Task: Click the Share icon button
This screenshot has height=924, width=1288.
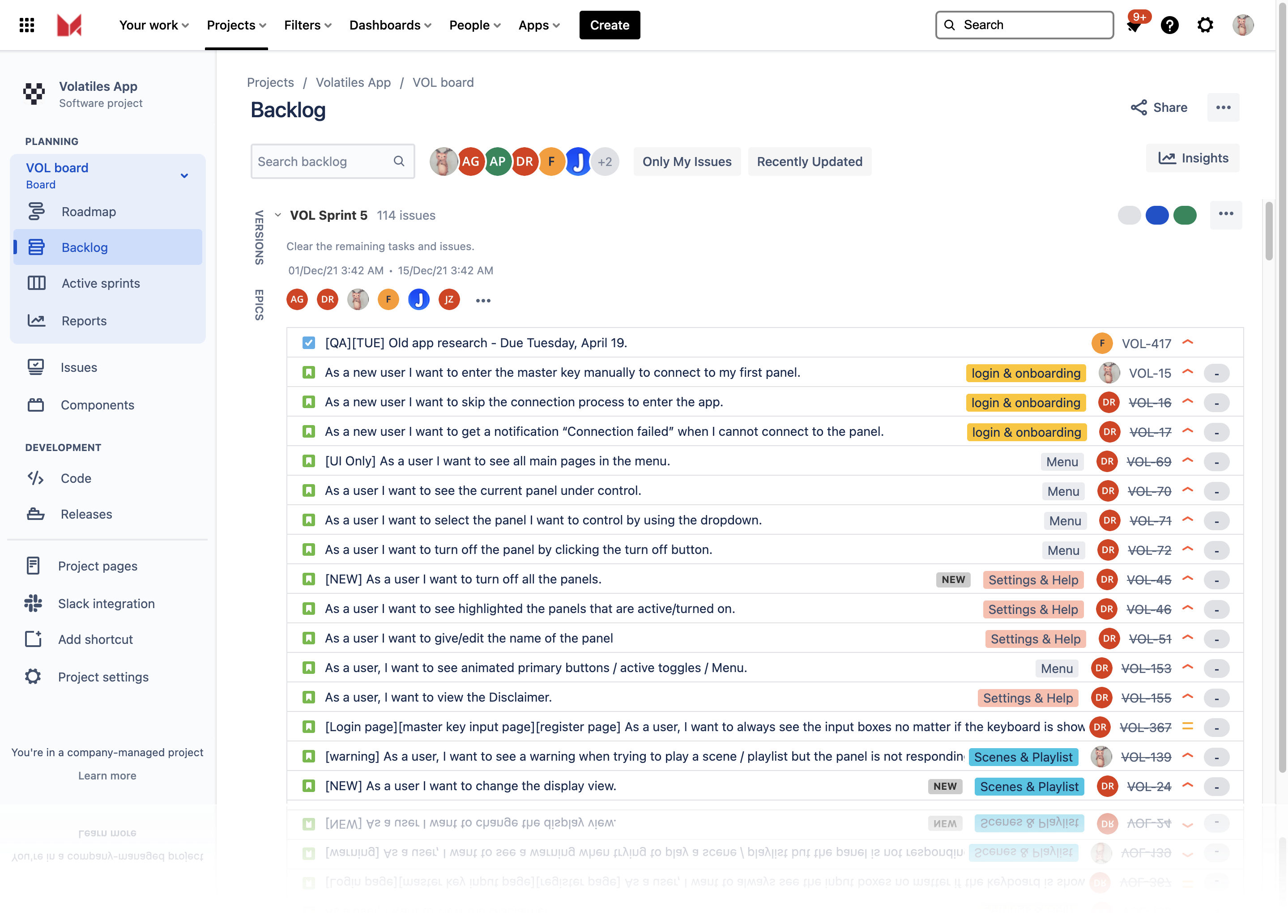Action: (1159, 107)
